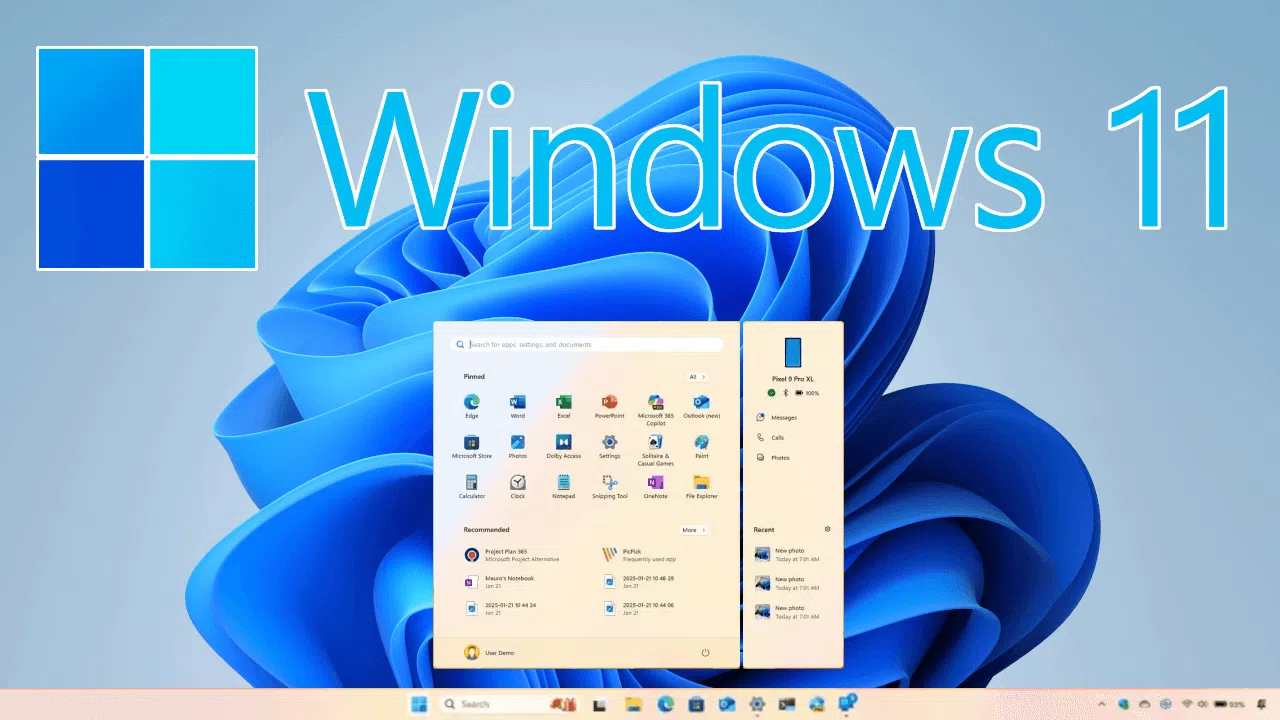Viewport: 1280px width, 720px height.
Task: Open the phone panel settings gear
Action: (x=827, y=529)
